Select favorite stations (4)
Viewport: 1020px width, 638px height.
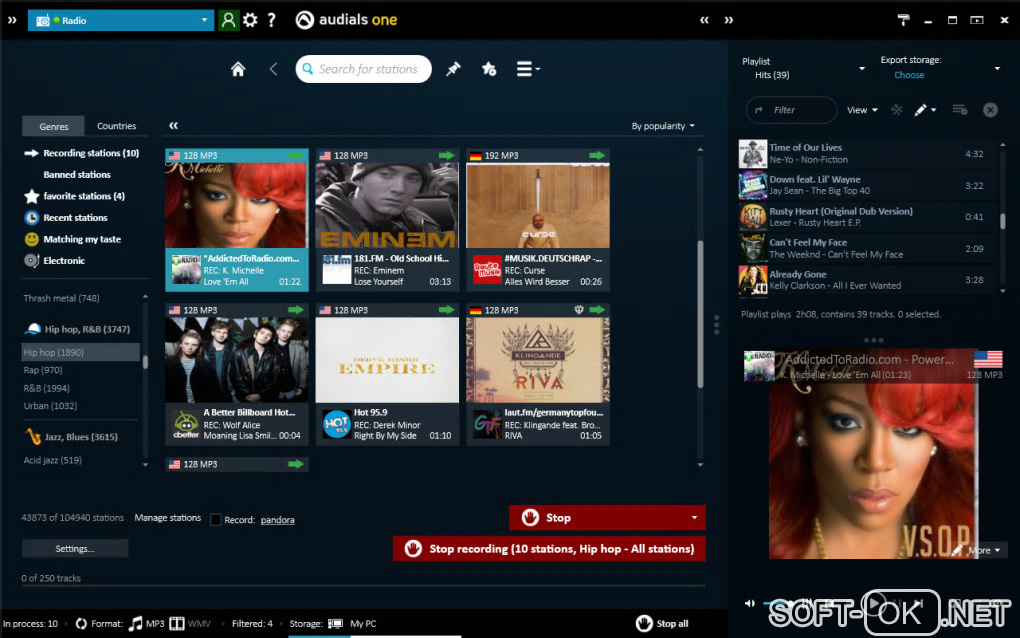84,196
